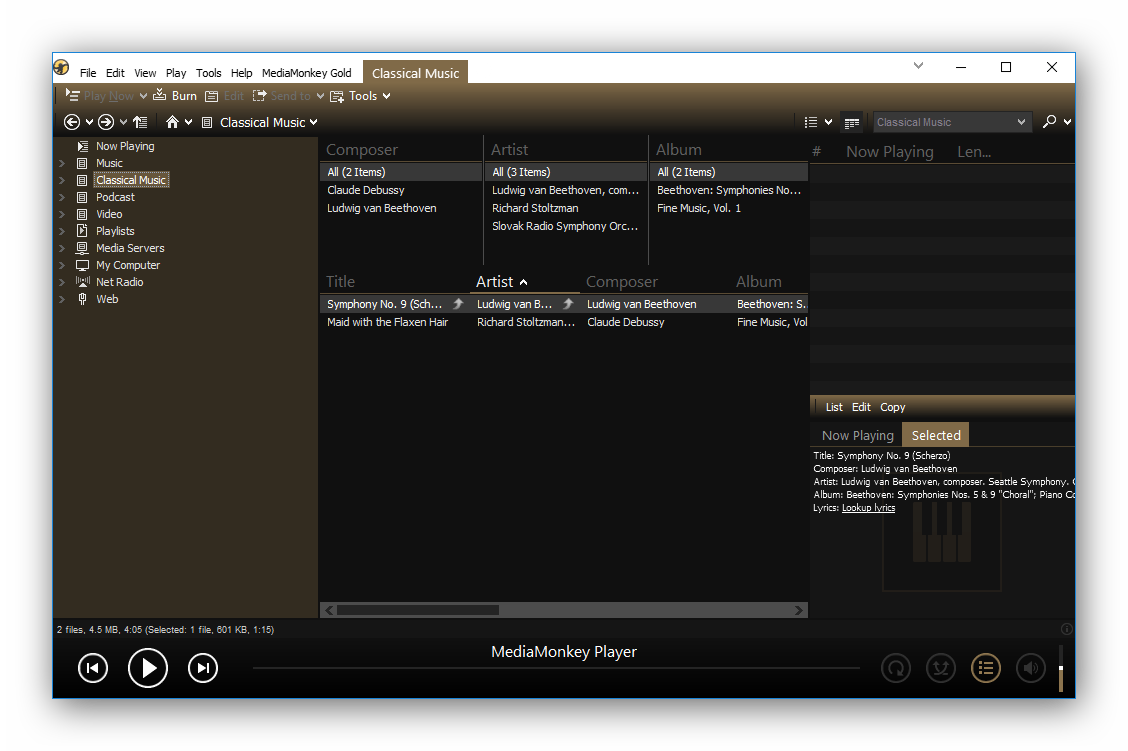Click the horizontal scrollbar in track list
This screenshot has height=751, width=1128.
[418, 610]
